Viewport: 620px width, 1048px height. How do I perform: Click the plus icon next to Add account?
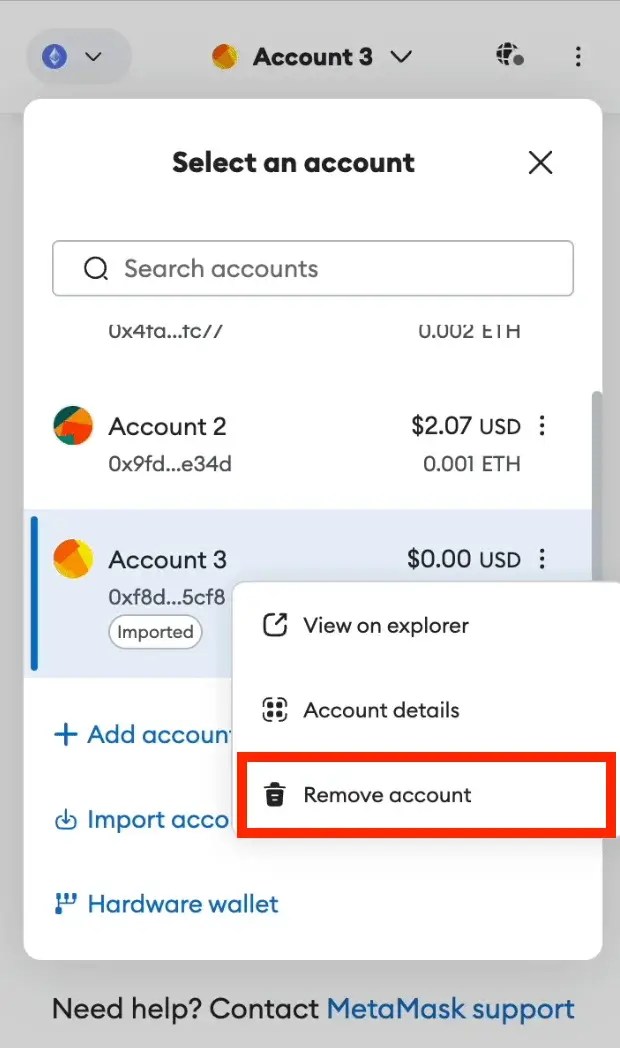pos(62,734)
